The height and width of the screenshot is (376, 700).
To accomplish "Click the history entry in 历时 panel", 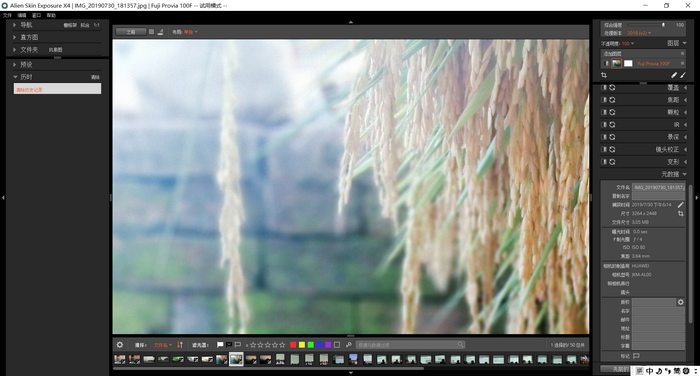I will 57,89.
